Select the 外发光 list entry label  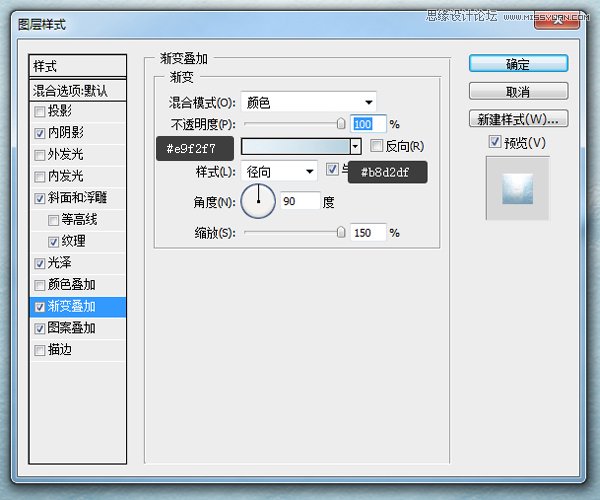[x=66, y=154]
